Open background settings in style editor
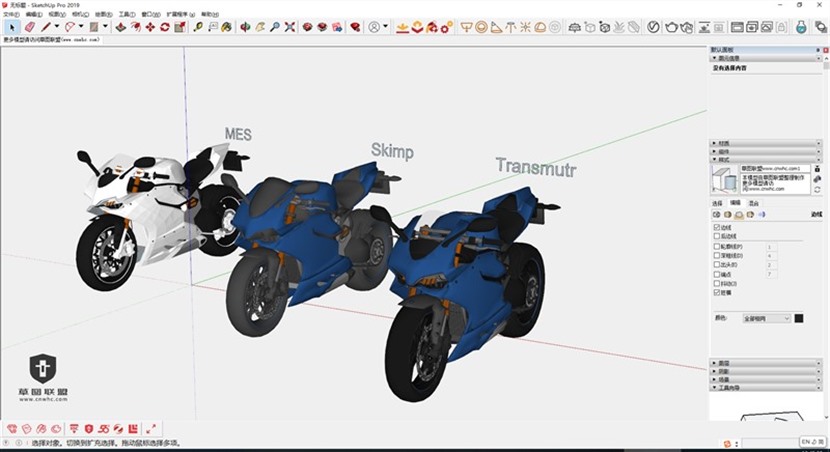 pos(738,214)
